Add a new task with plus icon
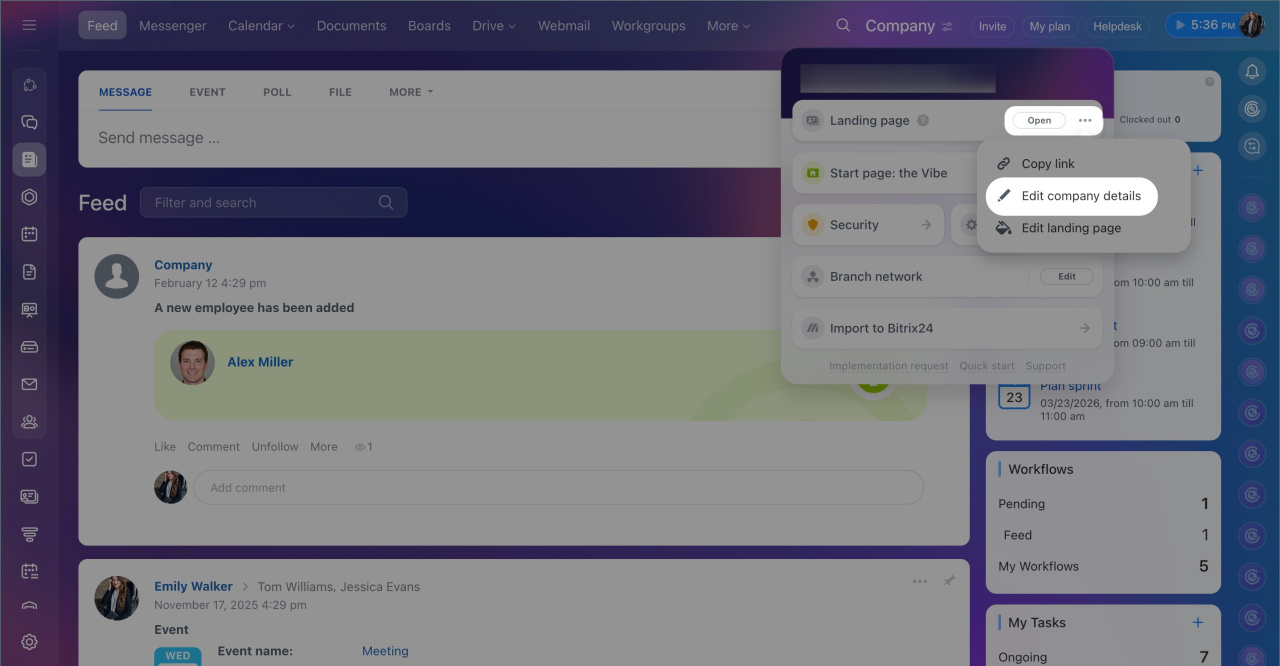The image size is (1280, 666). [x=1197, y=622]
